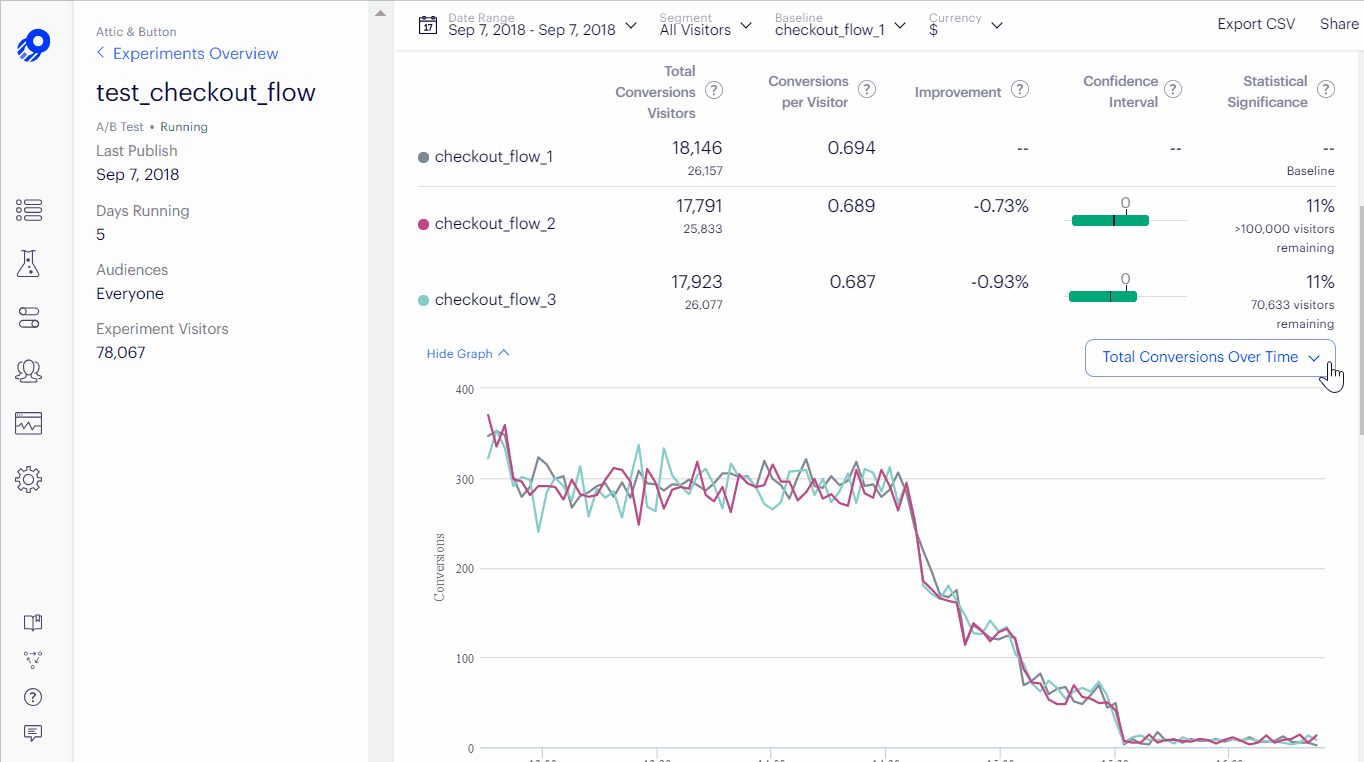The image size is (1364, 762).
Task: Click the 17,923 total conversions value
Action: (697, 282)
